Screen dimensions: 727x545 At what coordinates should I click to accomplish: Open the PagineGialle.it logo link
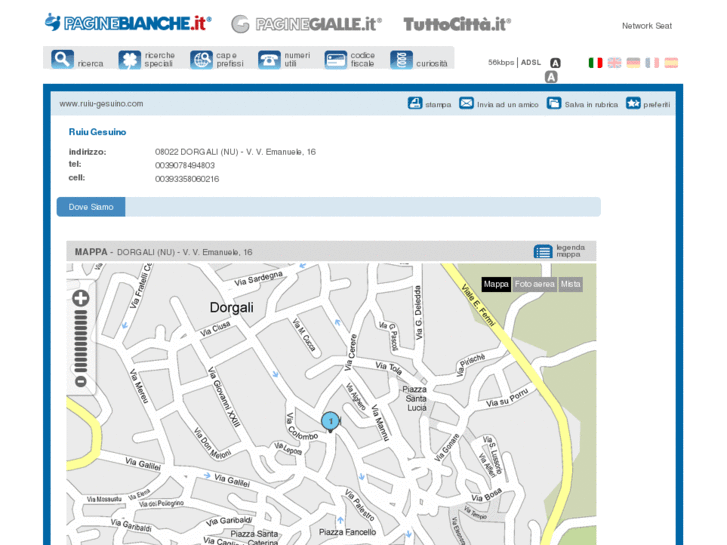tap(306, 24)
